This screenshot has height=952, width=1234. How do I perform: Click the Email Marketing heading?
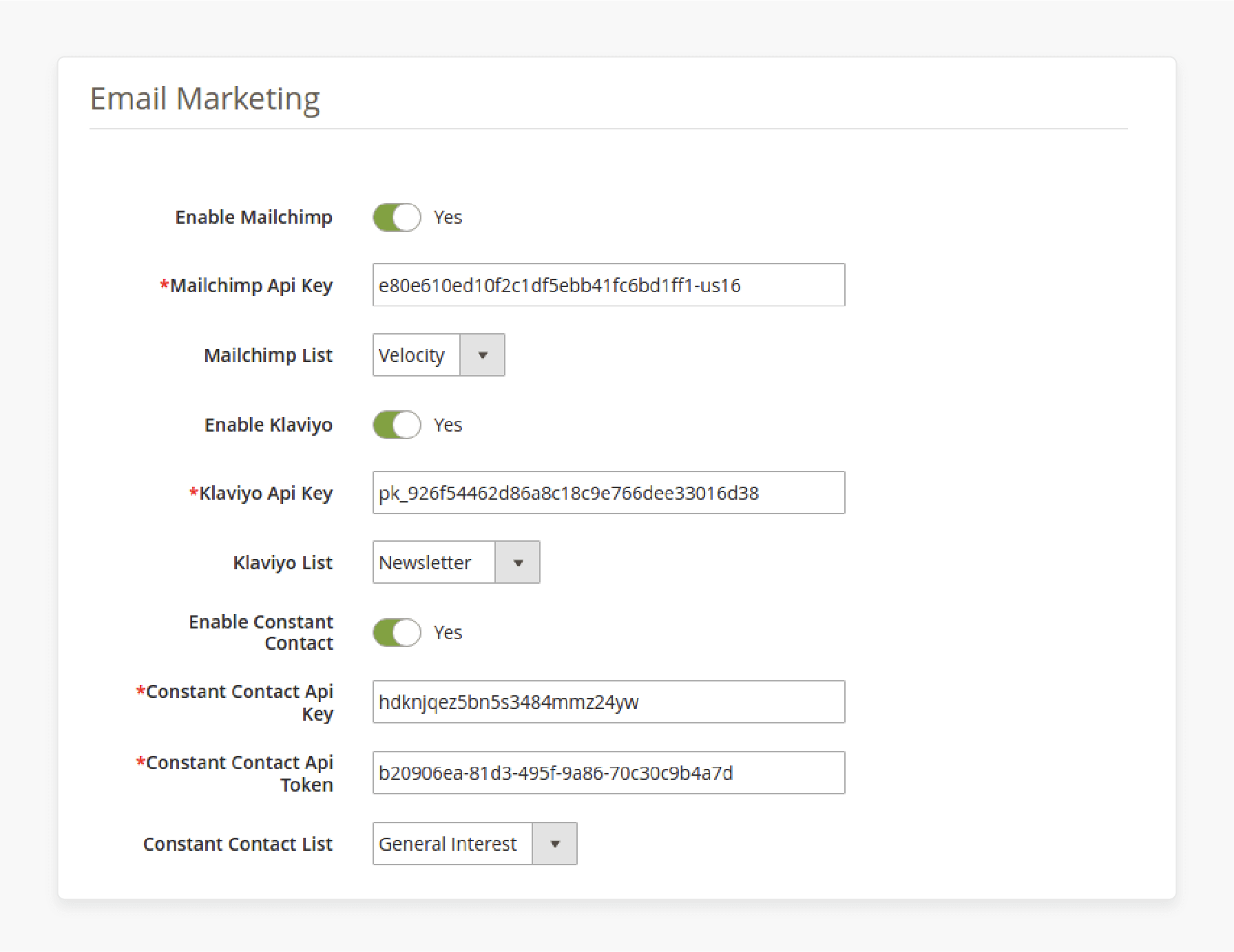pyautogui.click(x=205, y=99)
